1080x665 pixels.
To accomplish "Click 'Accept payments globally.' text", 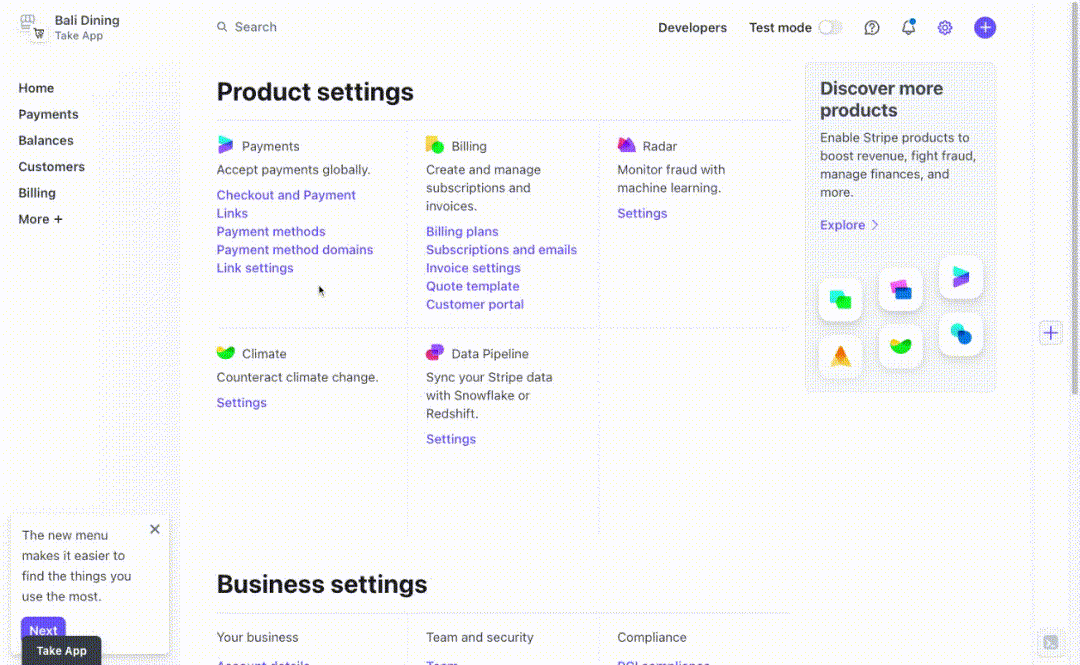I will point(293,170).
